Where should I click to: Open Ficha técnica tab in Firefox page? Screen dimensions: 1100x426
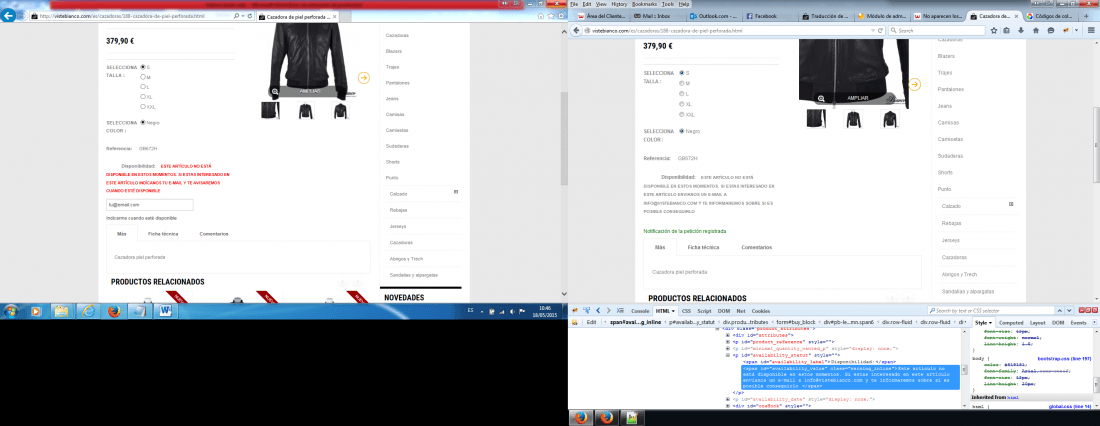(x=703, y=247)
